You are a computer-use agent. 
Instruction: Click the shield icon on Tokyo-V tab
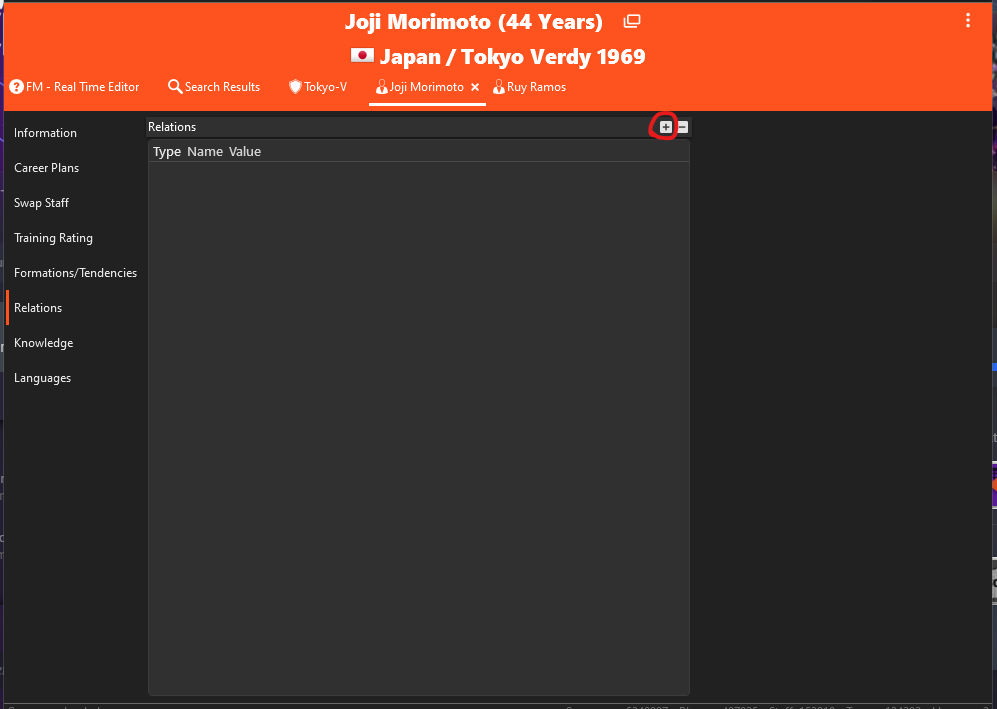click(294, 87)
